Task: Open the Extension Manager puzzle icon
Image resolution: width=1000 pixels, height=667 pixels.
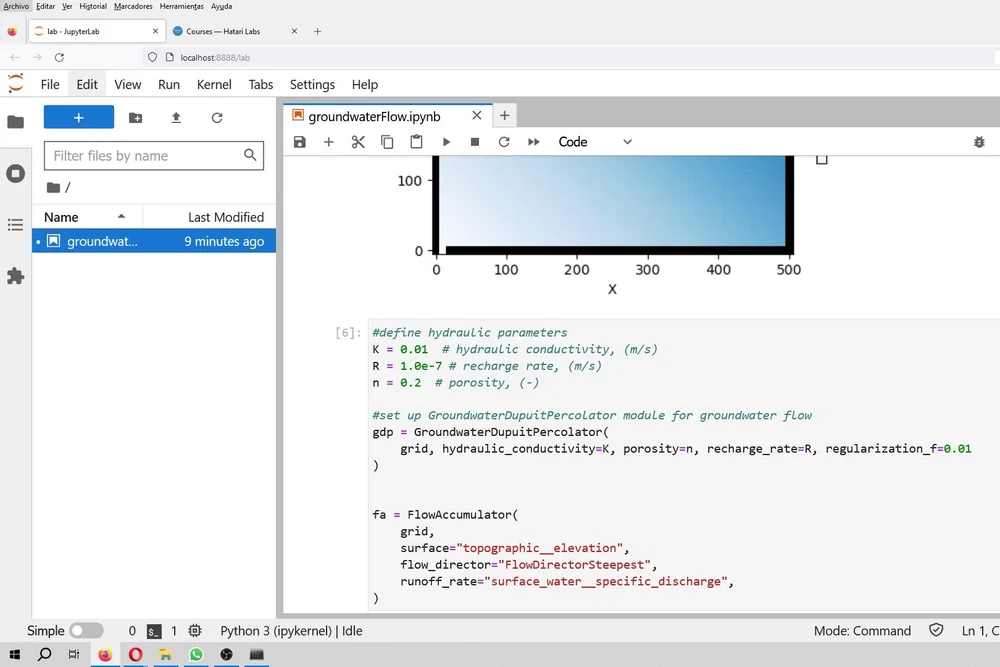Action: tap(15, 276)
